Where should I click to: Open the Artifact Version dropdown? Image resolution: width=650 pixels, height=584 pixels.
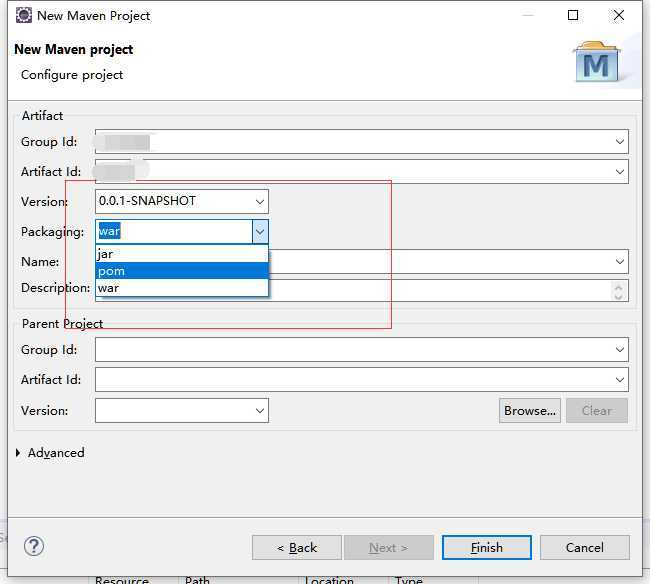pos(260,201)
